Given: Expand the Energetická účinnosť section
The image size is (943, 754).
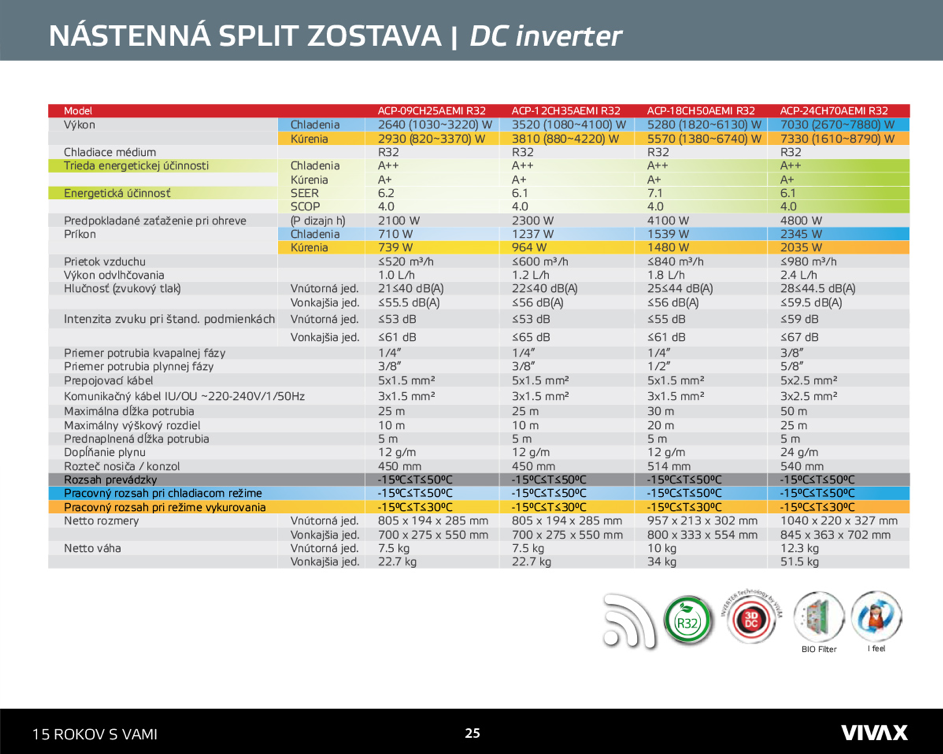Looking at the screenshot, I should (110, 192).
